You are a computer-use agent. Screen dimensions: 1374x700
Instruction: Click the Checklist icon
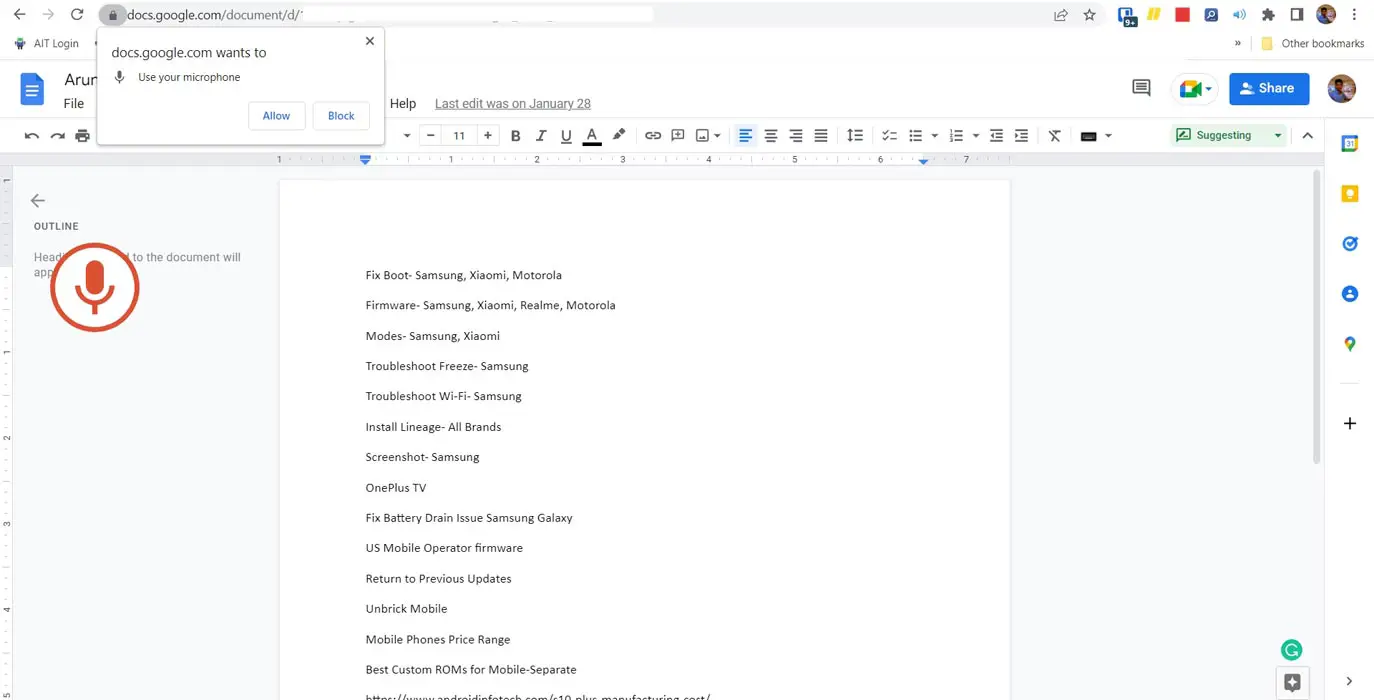(889, 136)
